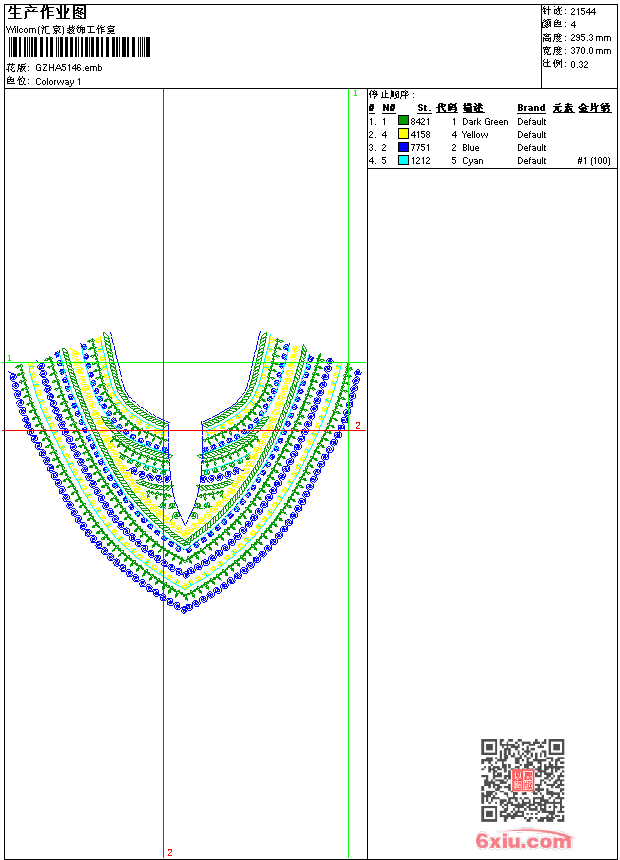Click the barcode under the Wilcom title
Screen dimensions: 620x860
(x=78, y=47)
